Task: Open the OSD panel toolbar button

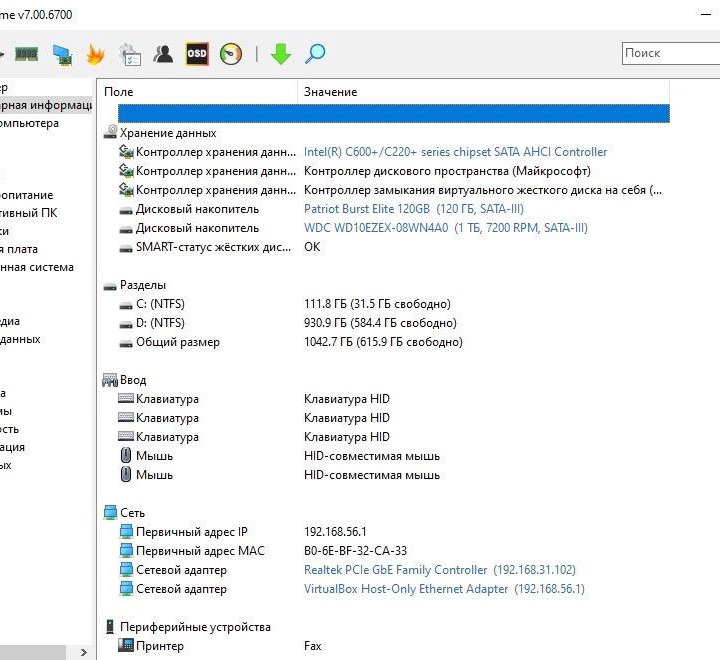Action: tap(197, 54)
